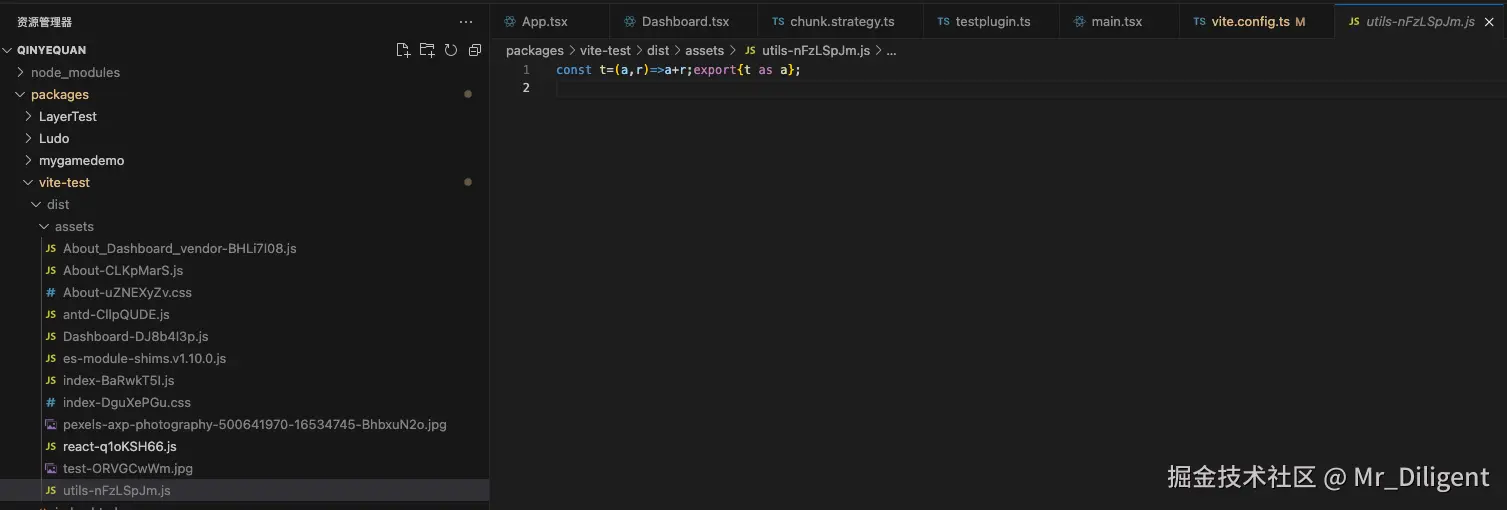1507x510 pixels.
Task: Open the Dashboard.tsx tab
Action: pos(685,22)
